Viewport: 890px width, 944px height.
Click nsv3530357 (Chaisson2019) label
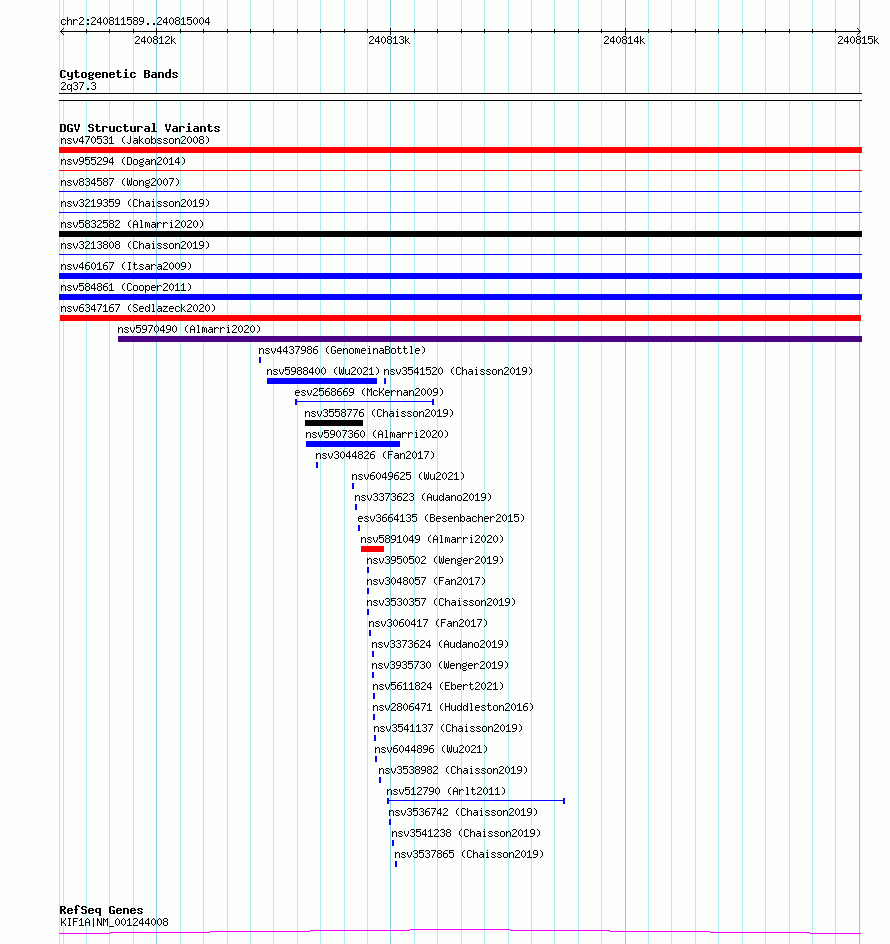[441, 602]
